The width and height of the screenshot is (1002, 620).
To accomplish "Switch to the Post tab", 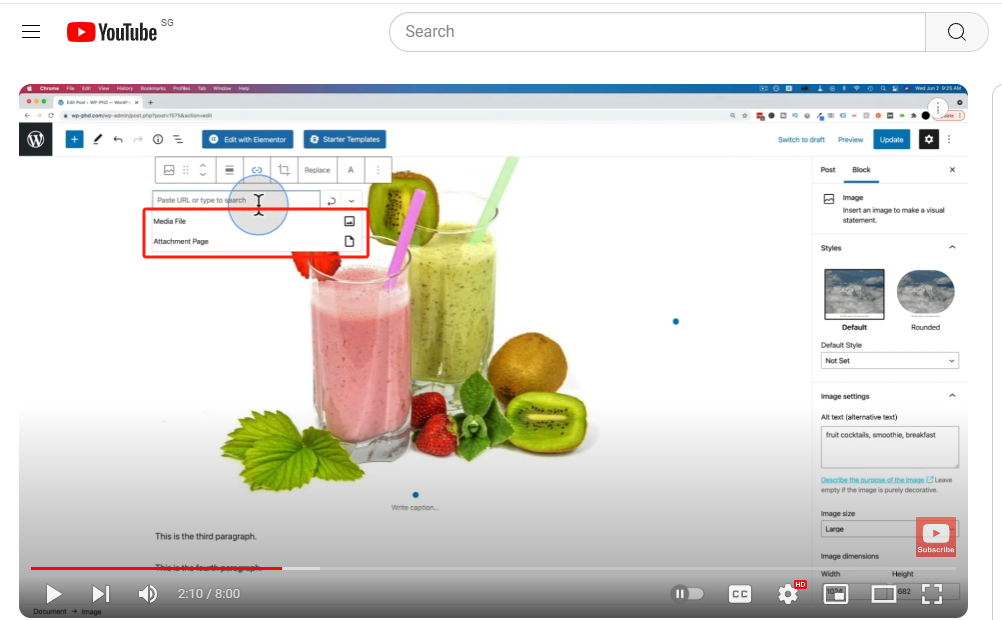I will 828,170.
